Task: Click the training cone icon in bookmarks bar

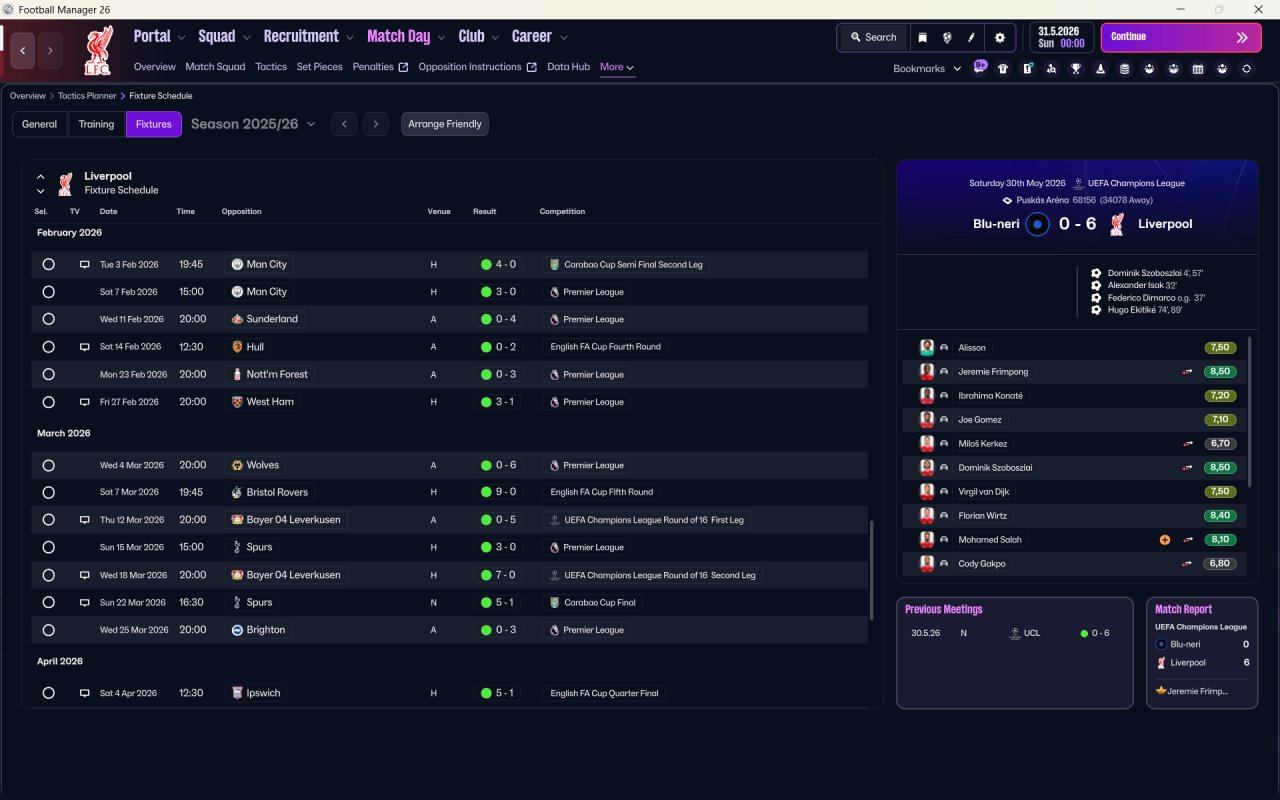Action: tap(1100, 69)
